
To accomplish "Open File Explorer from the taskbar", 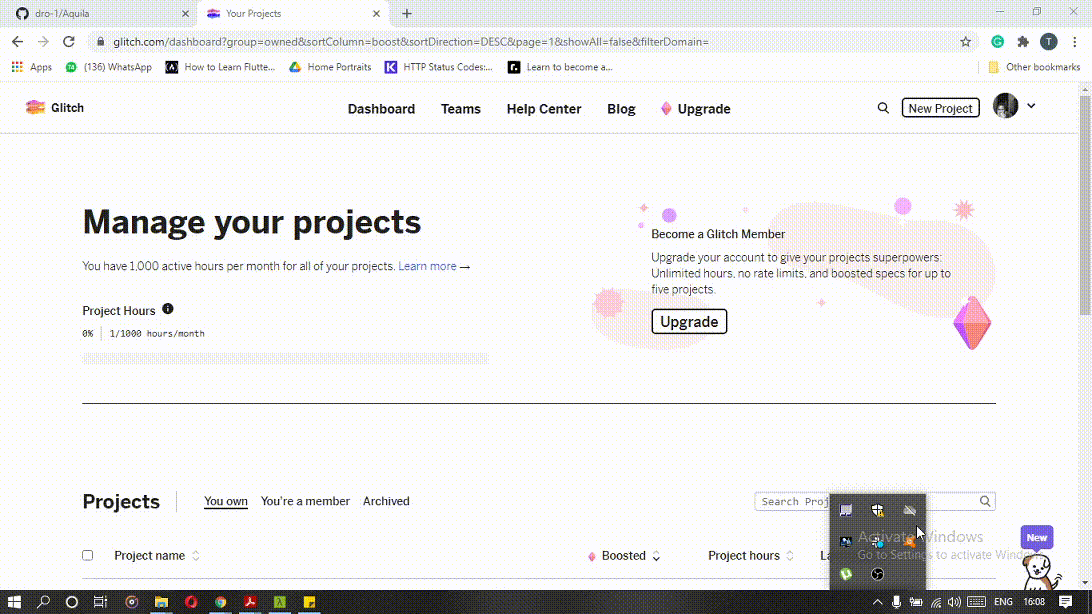I will click(x=161, y=601).
